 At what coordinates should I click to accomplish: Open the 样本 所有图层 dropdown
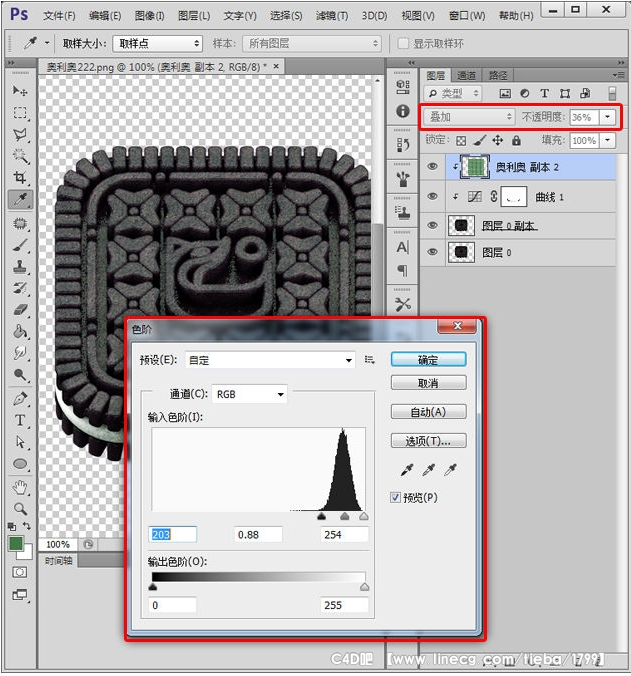312,44
